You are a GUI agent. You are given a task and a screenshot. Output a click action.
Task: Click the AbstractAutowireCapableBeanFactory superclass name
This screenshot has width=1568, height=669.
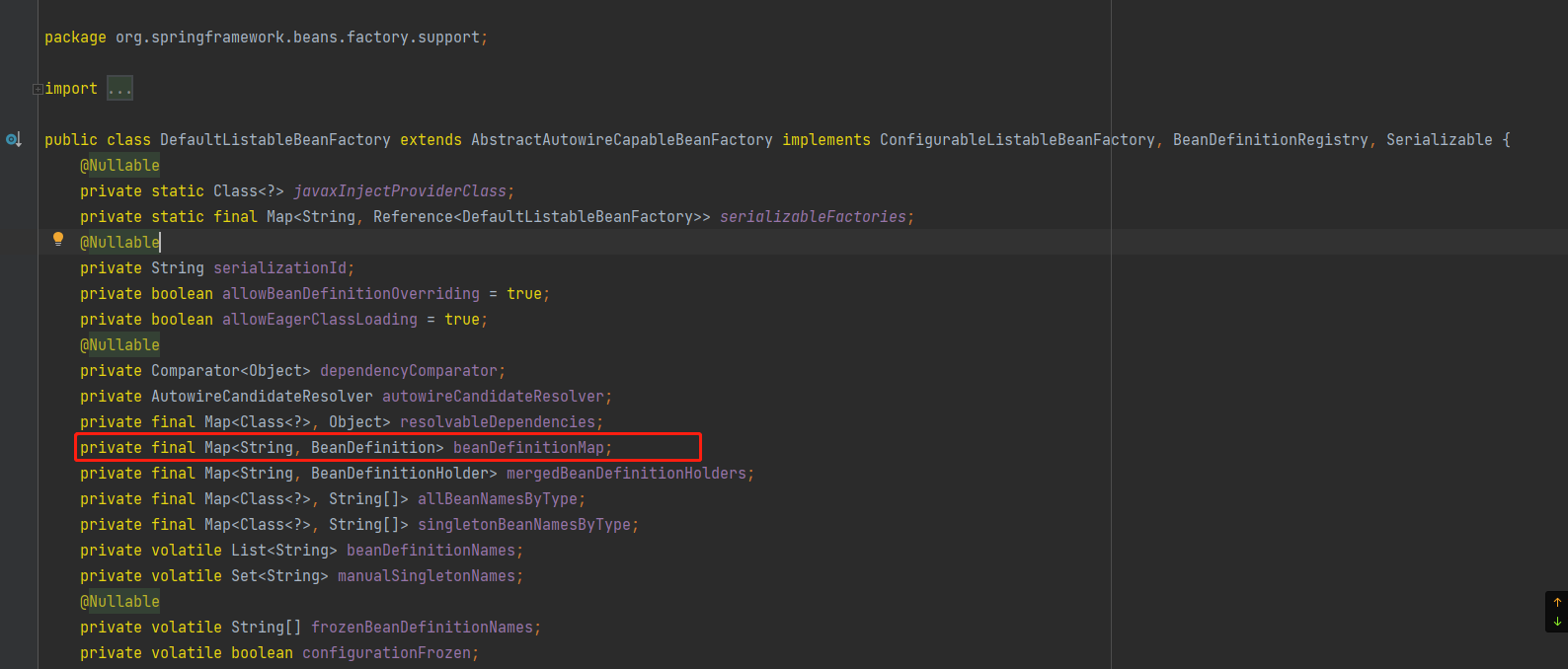pyautogui.click(x=622, y=140)
